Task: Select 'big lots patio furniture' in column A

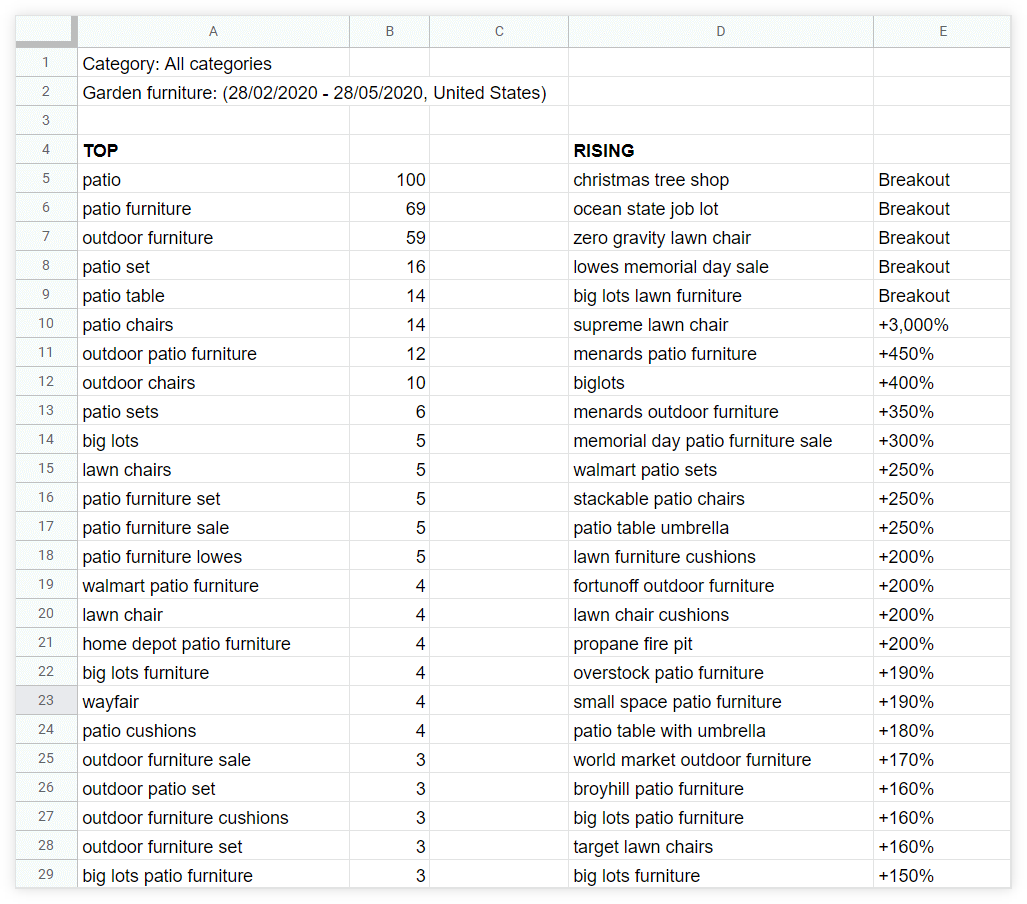Action: tap(214, 875)
